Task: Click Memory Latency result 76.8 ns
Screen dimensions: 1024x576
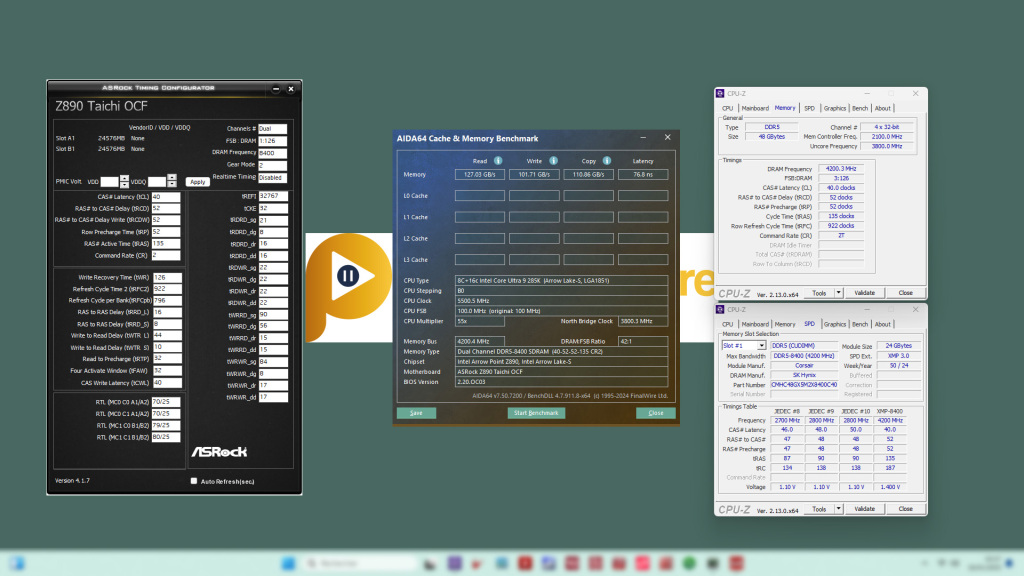Action: (x=643, y=174)
